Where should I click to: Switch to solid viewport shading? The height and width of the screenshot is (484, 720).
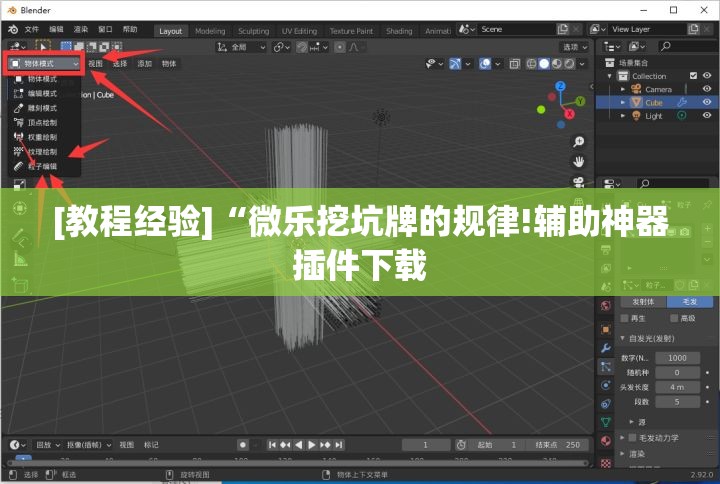click(x=544, y=64)
